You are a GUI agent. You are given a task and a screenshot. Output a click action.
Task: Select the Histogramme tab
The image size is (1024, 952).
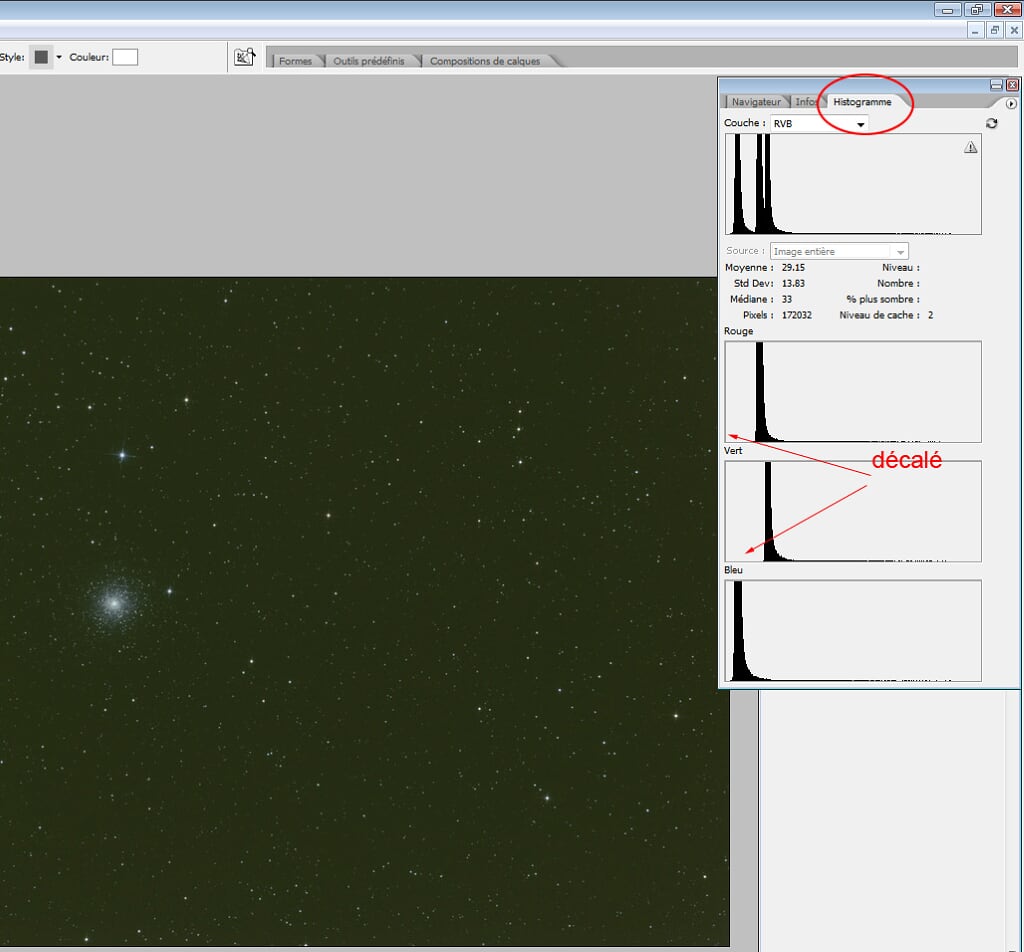862,102
